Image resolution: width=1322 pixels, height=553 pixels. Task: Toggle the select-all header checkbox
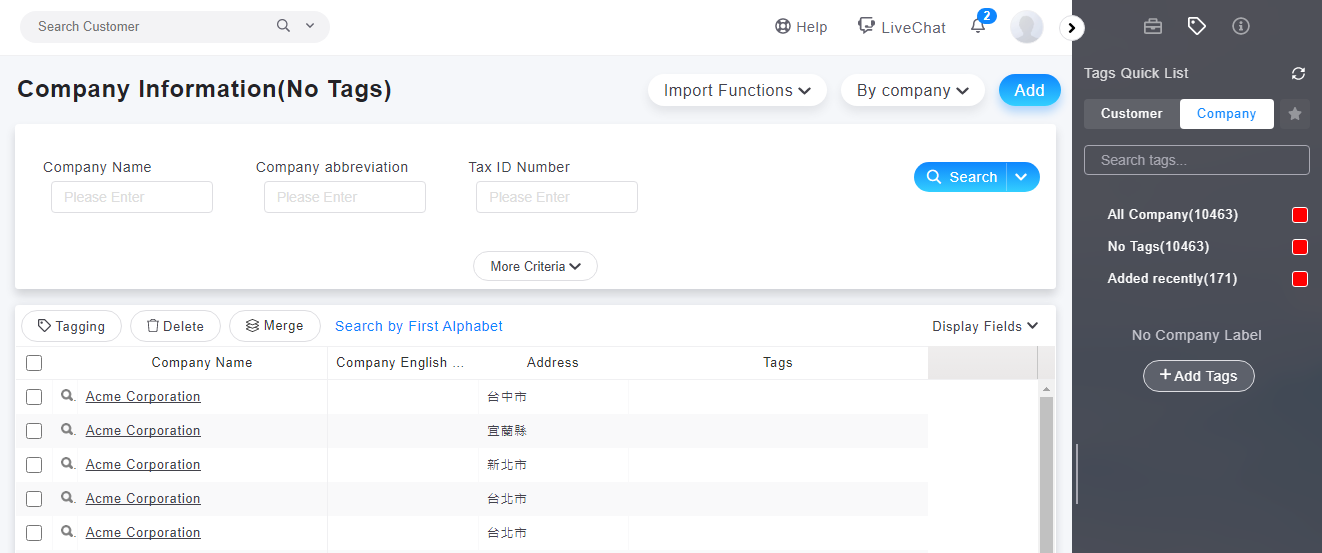pyautogui.click(x=34, y=363)
